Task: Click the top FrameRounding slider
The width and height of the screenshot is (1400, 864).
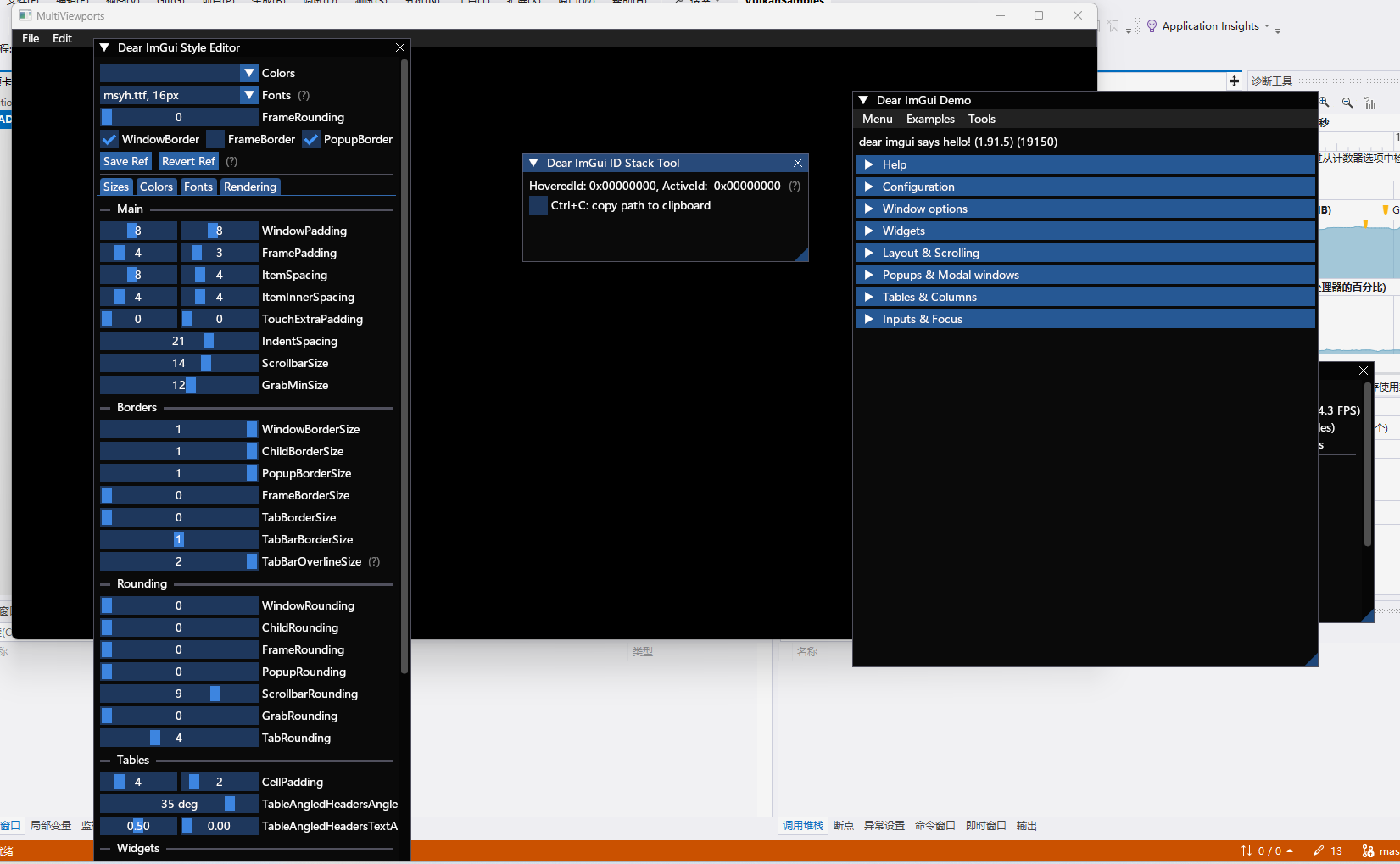Action: [x=179, y=118]
